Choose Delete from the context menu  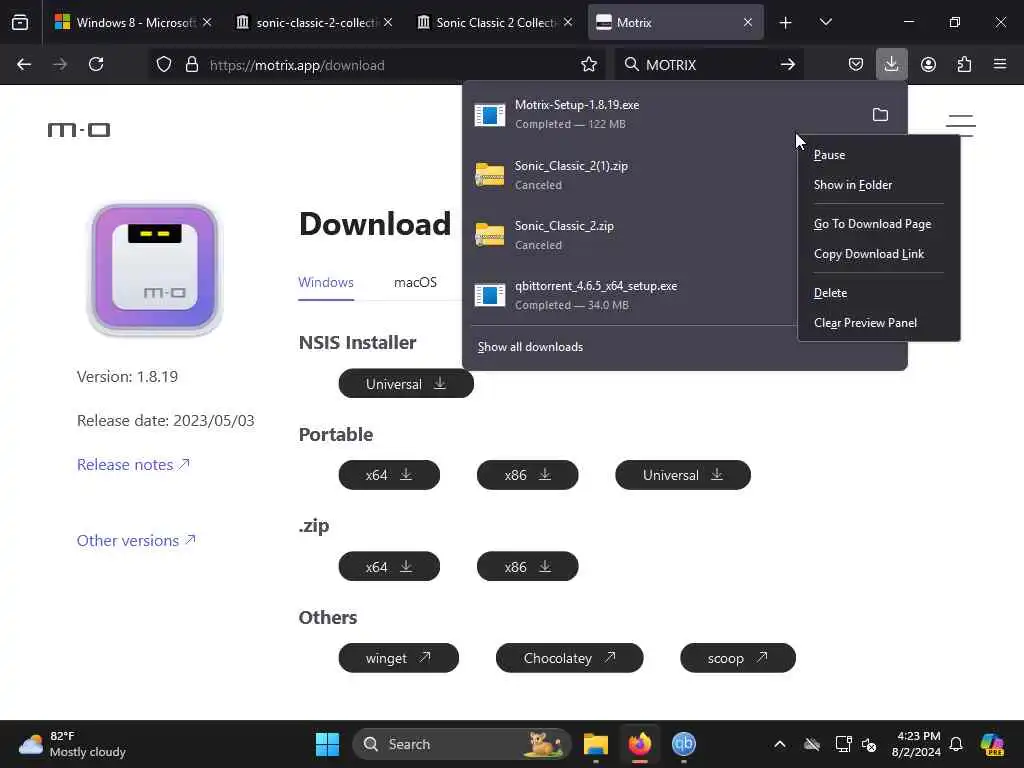tap(879, 293)
